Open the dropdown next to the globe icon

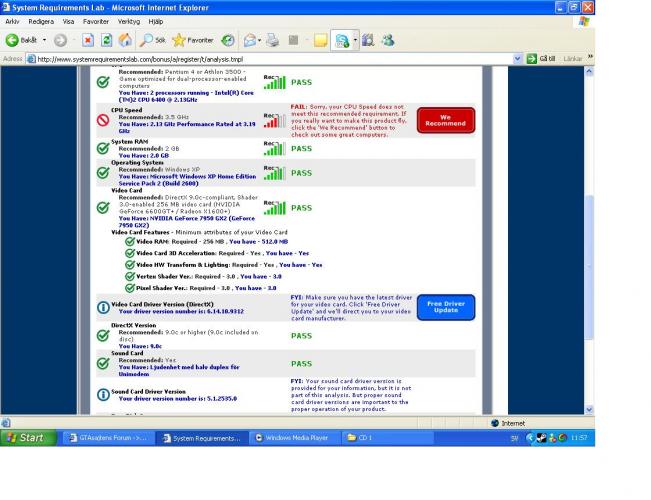pos(355,41)
